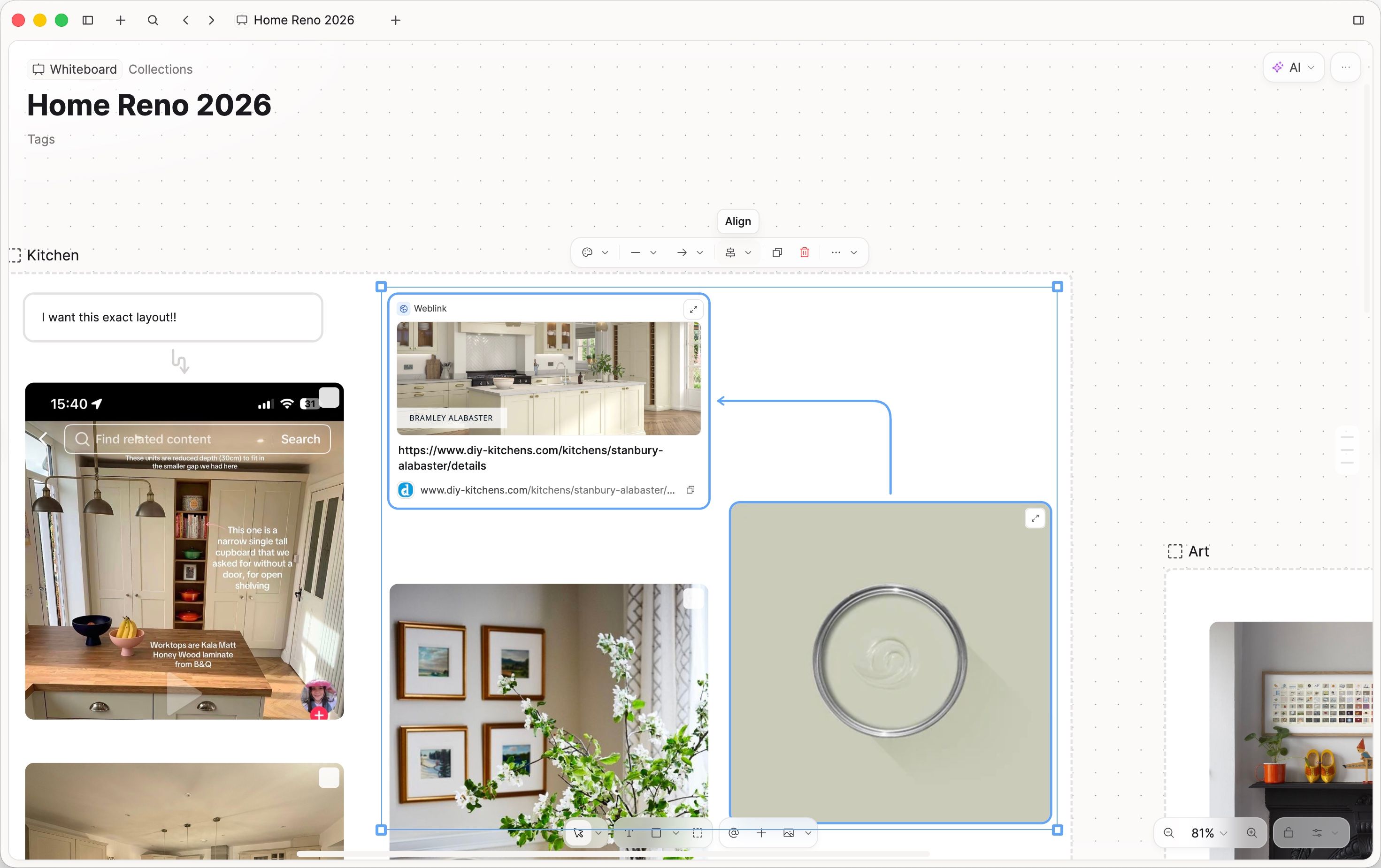Click the plus add-object tool in bottom toolbar

[761, 833]
